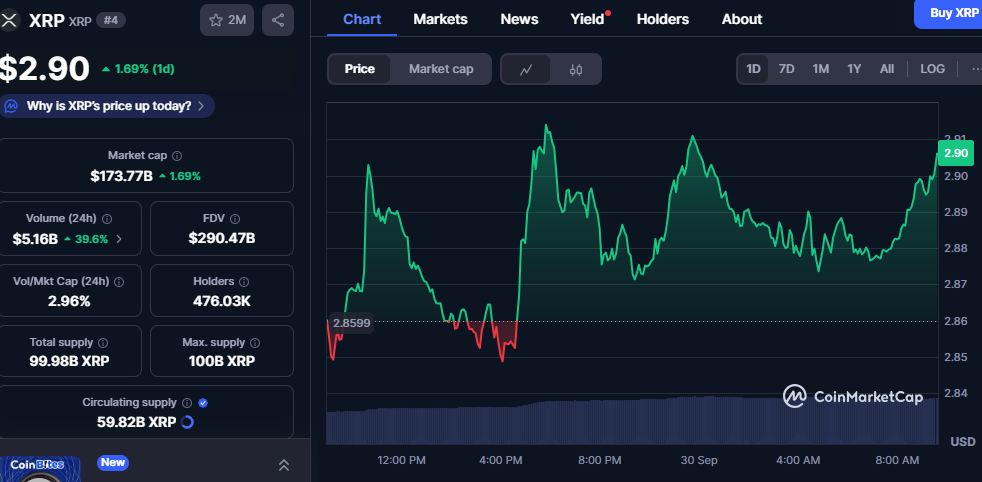Click Holders info icon
982x482 pixels.
point(243,282)
